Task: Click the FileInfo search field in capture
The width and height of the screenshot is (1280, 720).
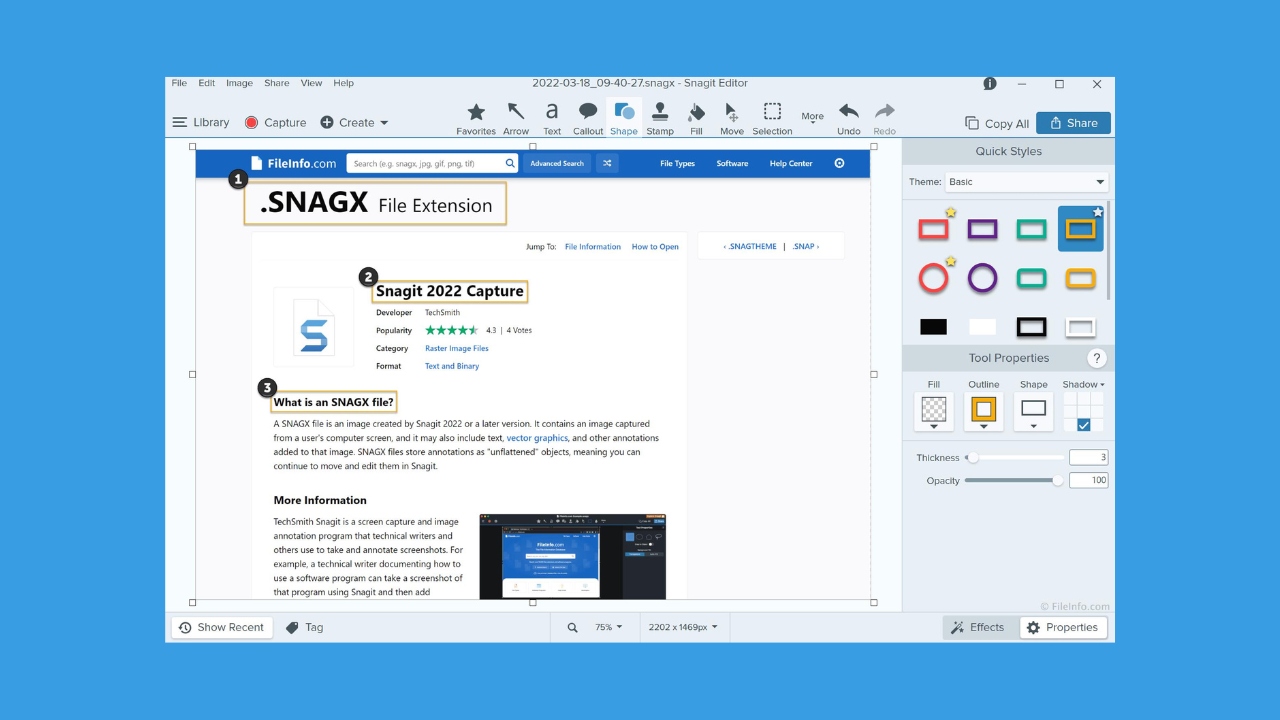Action: pyautogui.click(x=432, y=163)
